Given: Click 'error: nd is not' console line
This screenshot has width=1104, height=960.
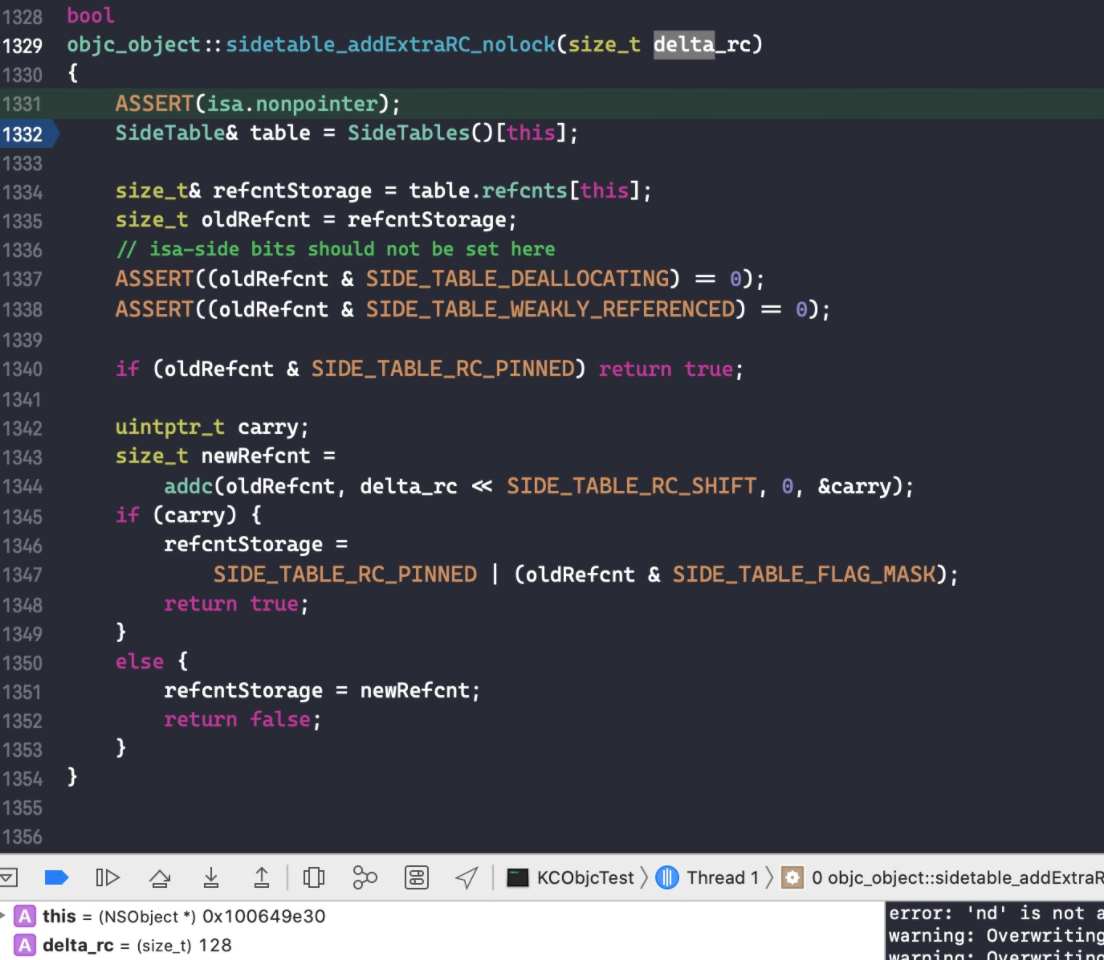Looking at the screenshot, I should pyautogui.click(x=996, y=914).
